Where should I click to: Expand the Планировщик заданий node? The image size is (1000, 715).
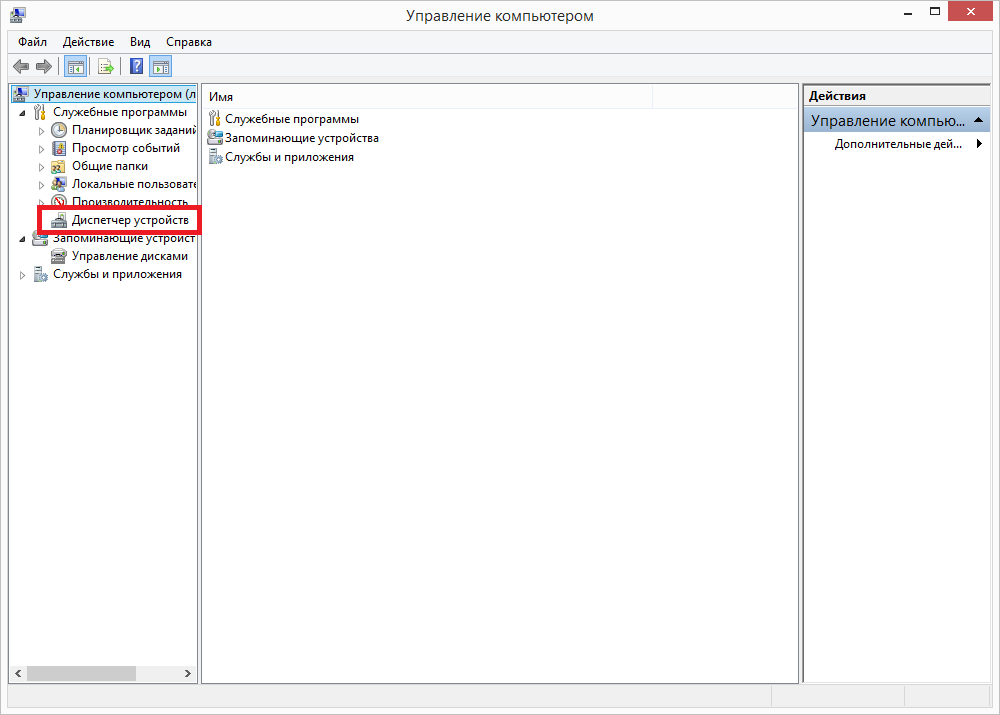pos(41,131)
